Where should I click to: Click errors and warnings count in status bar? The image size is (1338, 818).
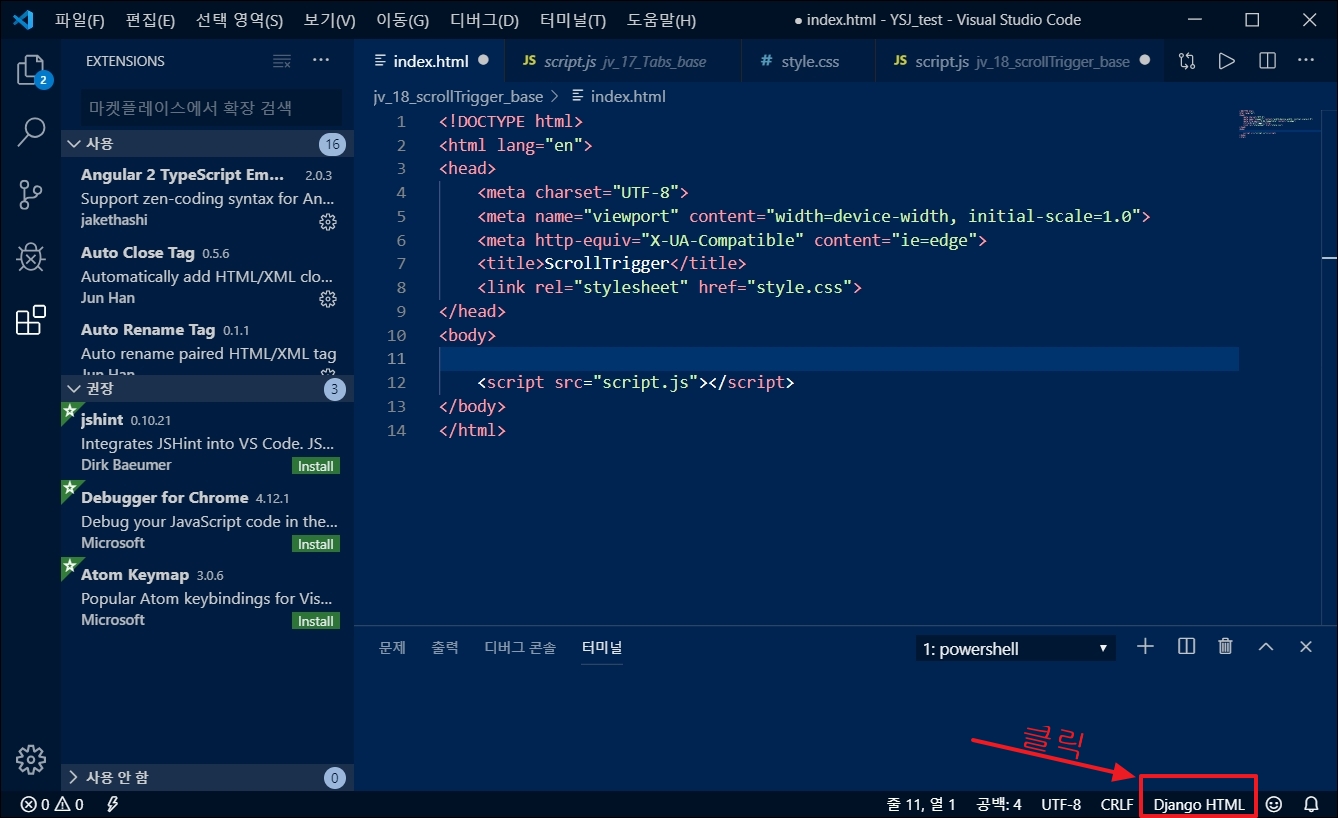click(x=52, y=804)
